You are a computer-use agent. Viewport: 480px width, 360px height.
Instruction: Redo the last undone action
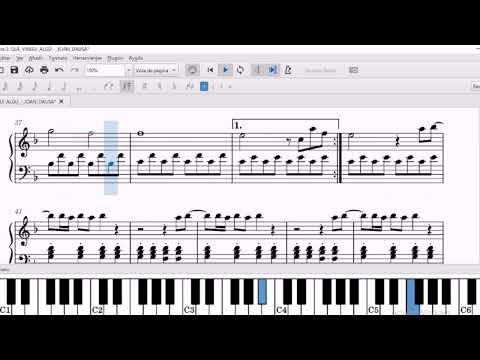point(74,70)
